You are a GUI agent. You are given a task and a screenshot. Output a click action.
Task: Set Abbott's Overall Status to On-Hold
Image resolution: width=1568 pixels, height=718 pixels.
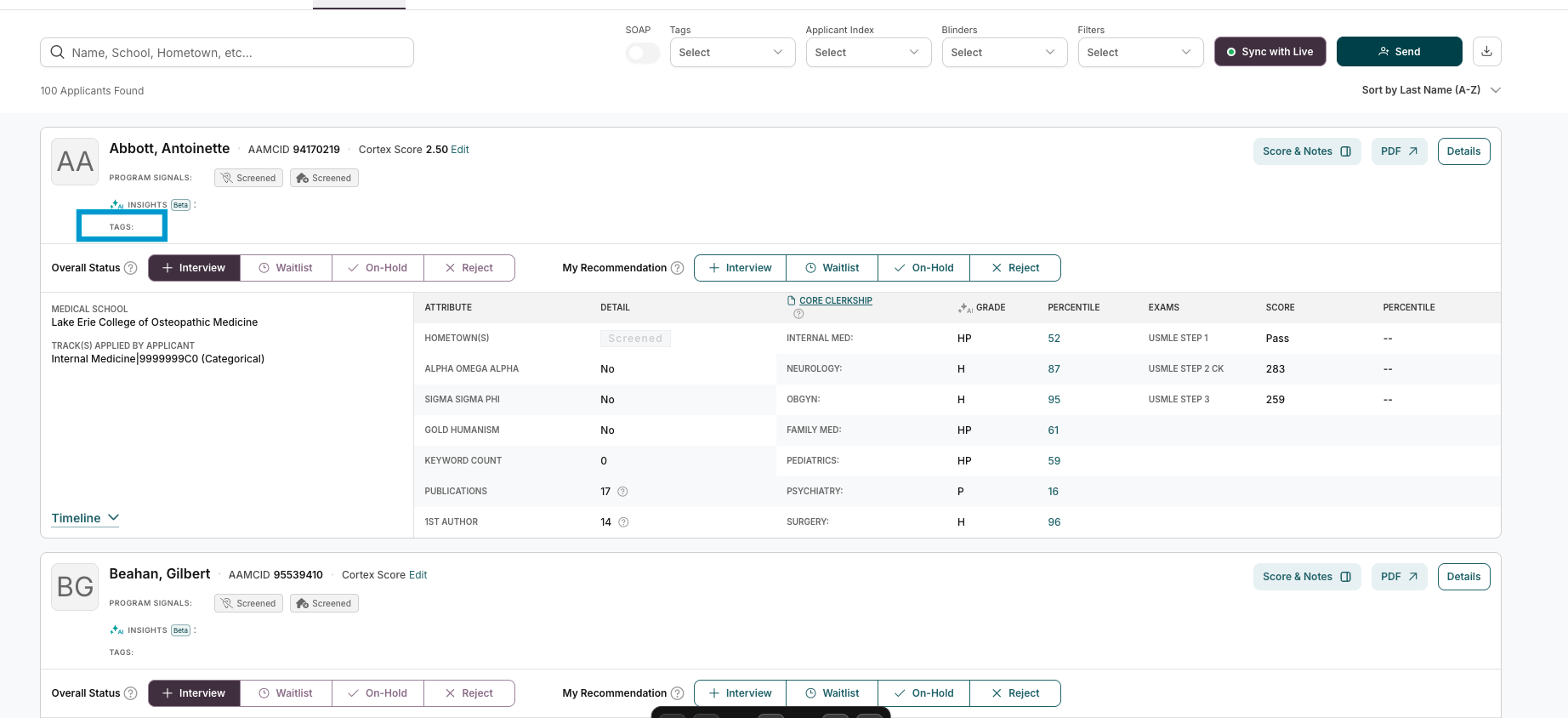[x=378, y=268]
